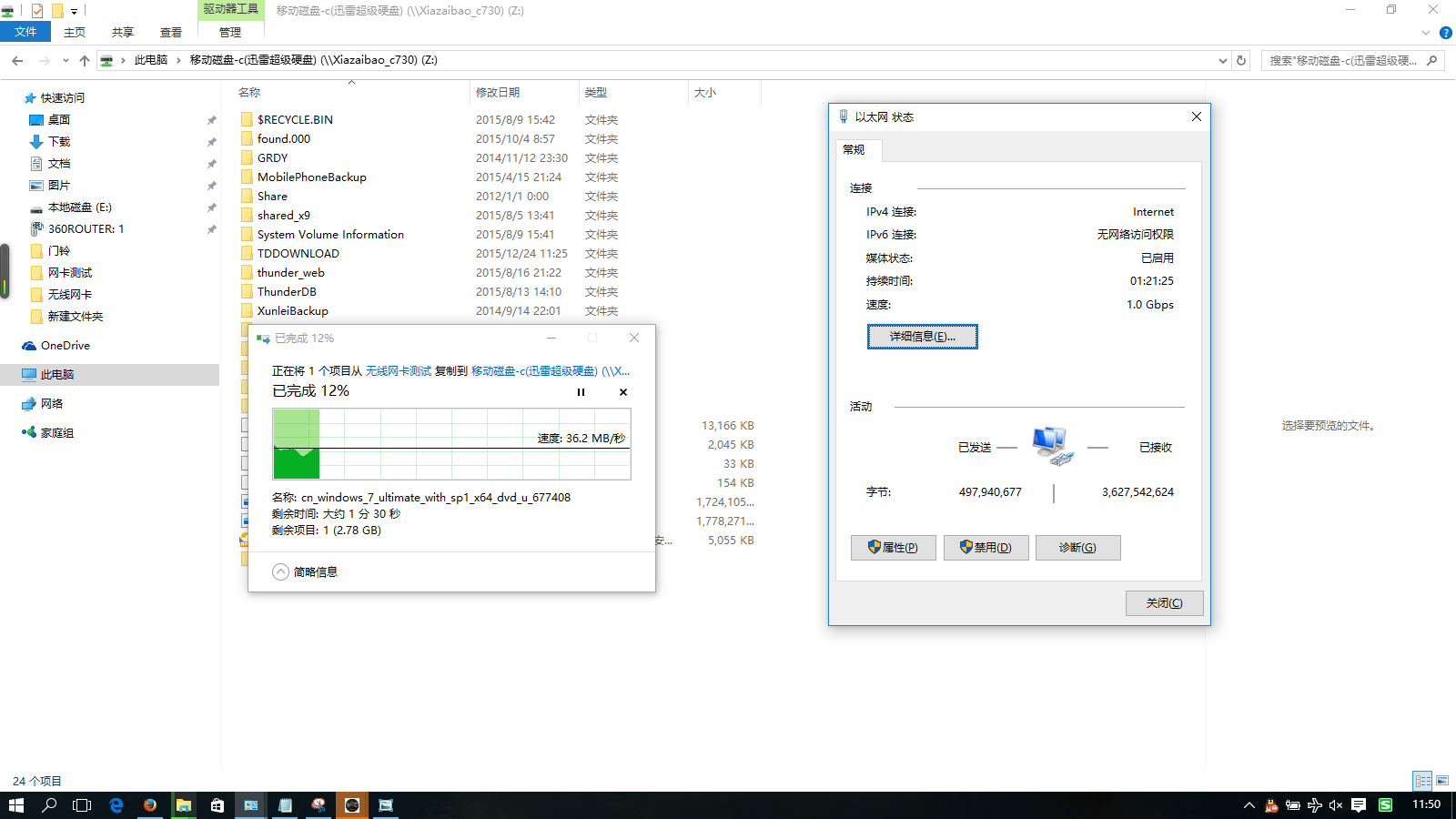Open the recent locations dropdown
This screenshot has height=819, width=1456.
click(x=66, y=60)
